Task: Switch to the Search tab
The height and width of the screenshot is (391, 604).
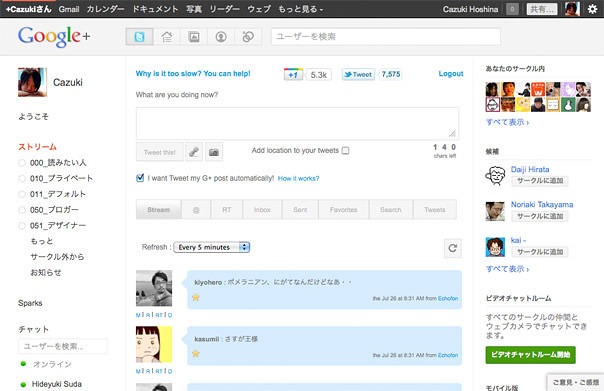Action: pos(391,210)
